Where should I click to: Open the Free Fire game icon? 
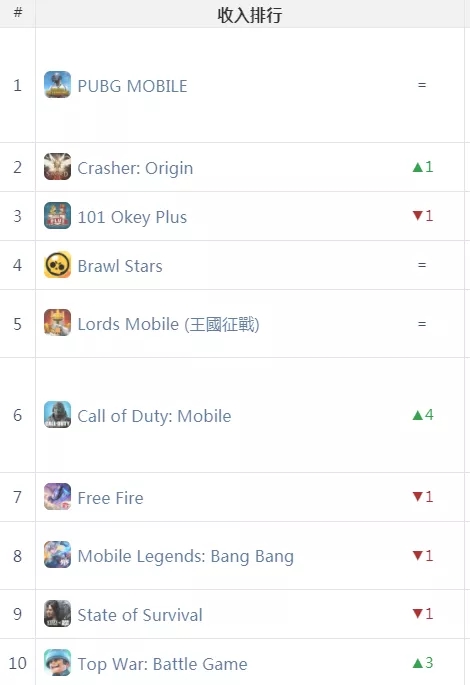point(57,496)
